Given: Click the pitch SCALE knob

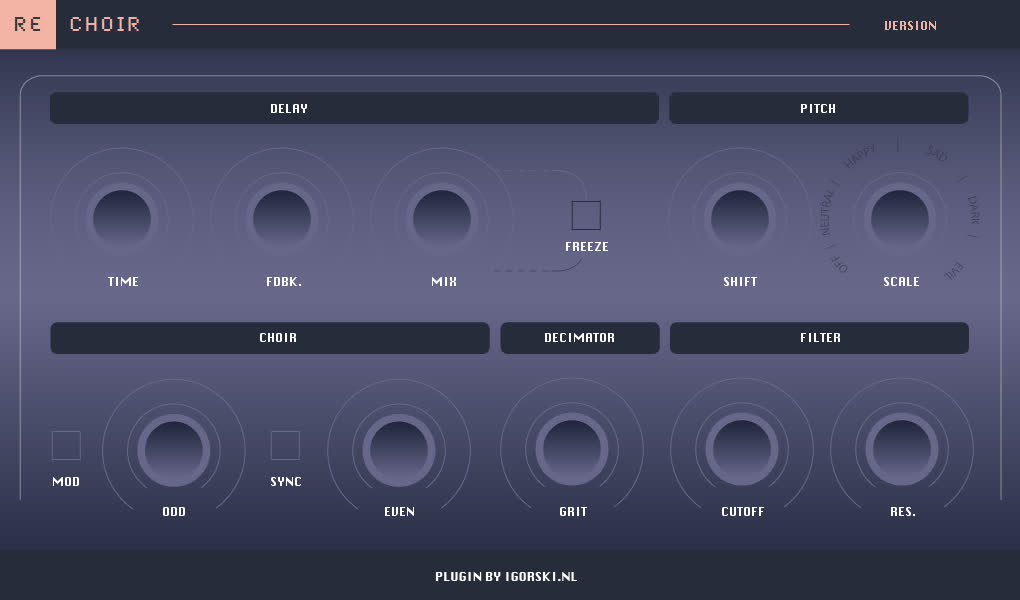Looking at the screenshot, I should (900, 219).
